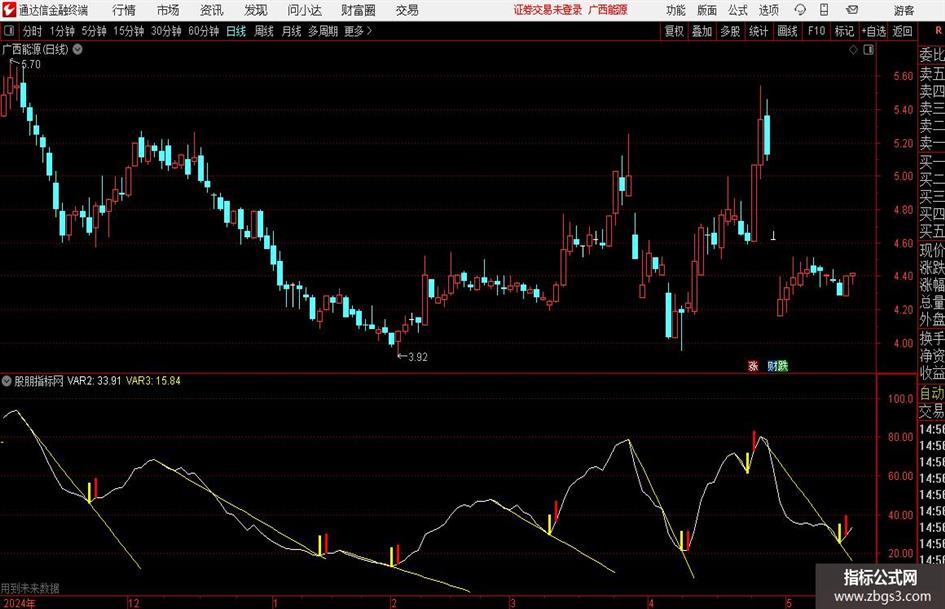Click the 广西能源 stock name in title bar
The width and height of the screenshot is (945, 609).
(x=608, y=10)
